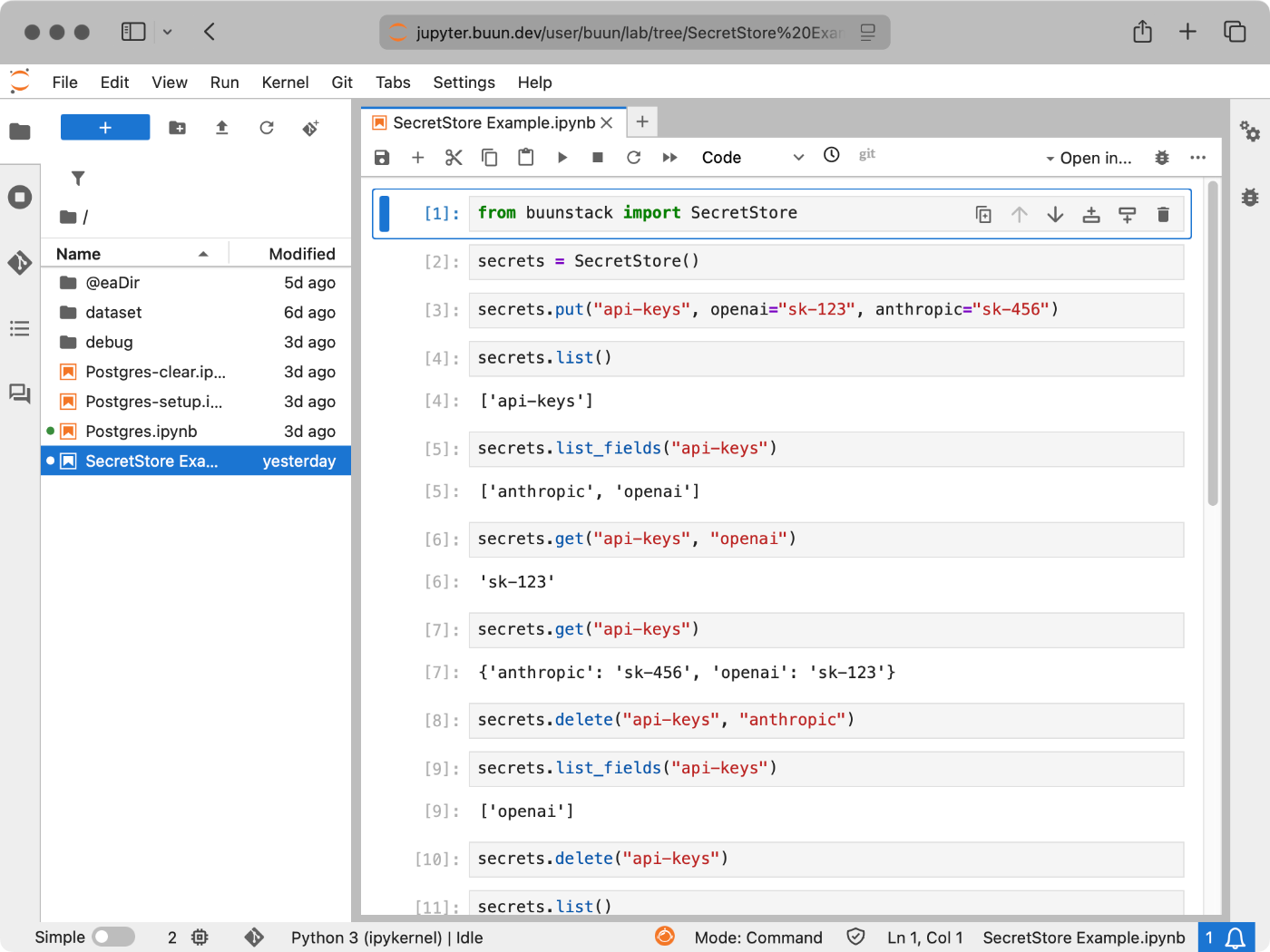
Task: Open the Settings menu
Action: click(464, 83)
